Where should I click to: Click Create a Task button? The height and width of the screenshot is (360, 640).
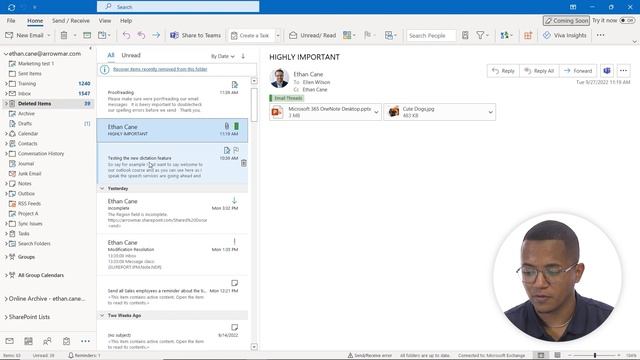[x=250, y=36]
